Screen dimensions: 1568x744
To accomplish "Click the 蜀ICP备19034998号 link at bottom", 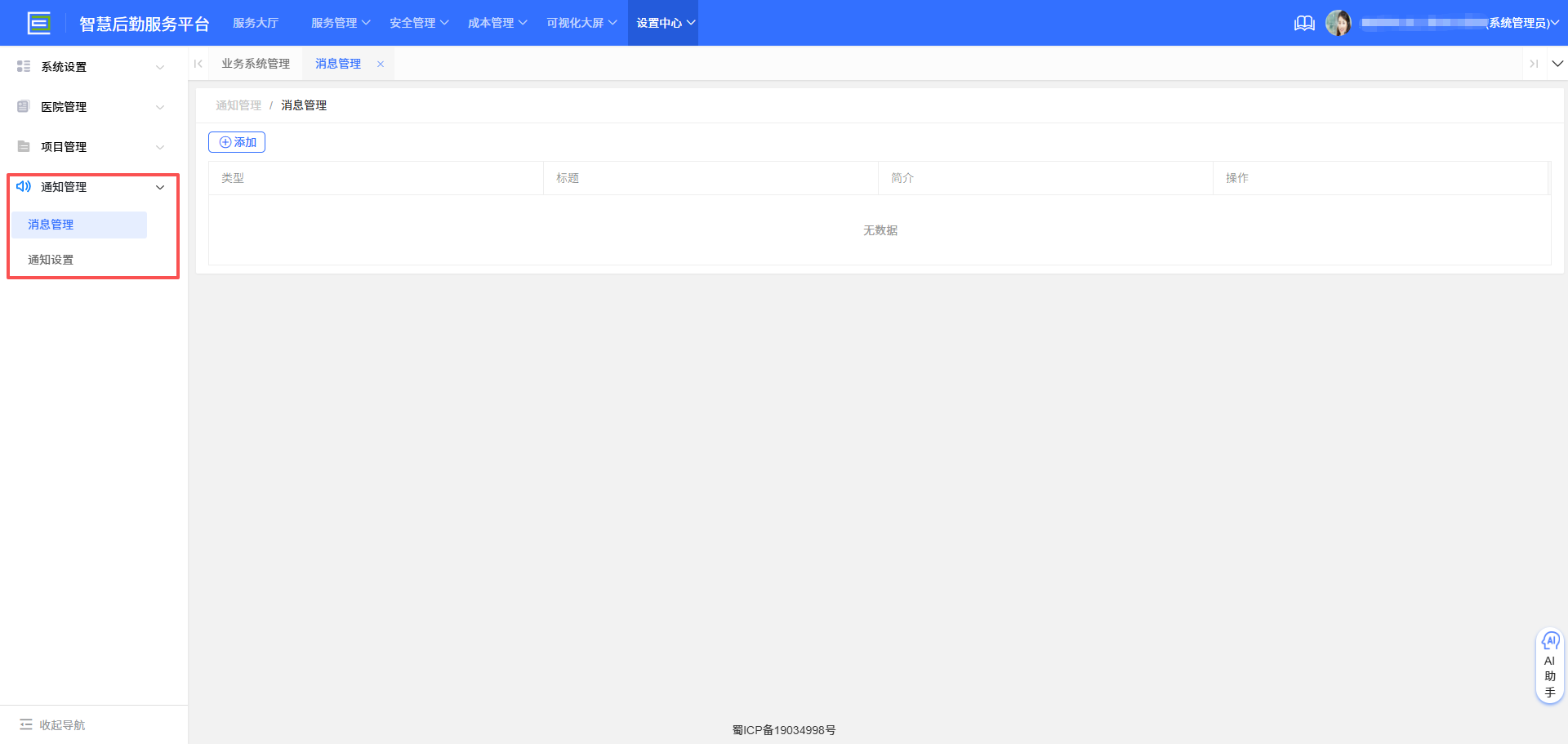I will click(x=784, y=730).
